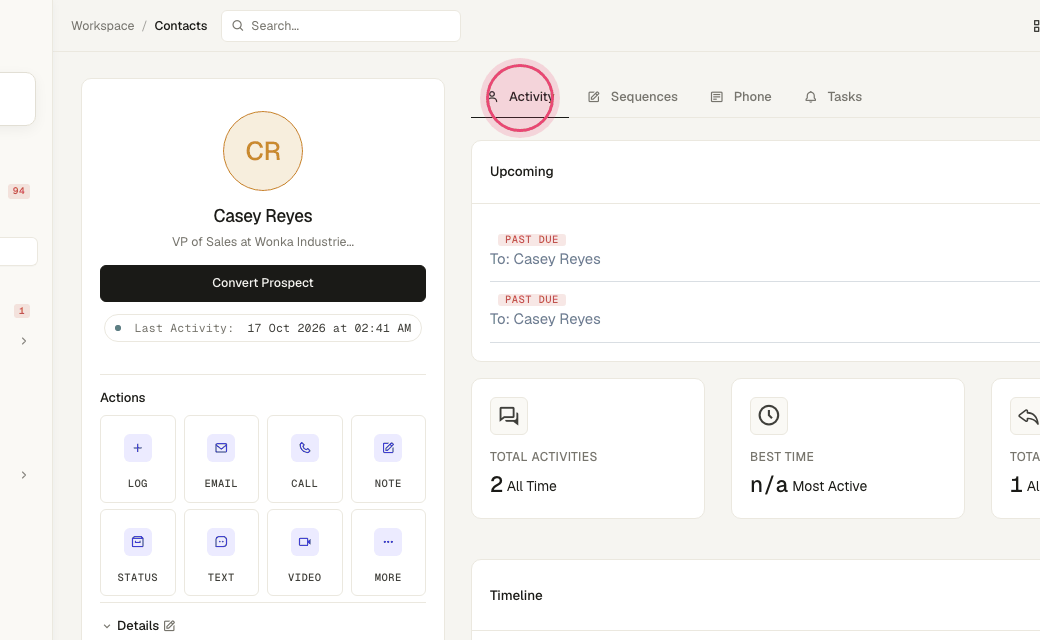Click the Phone tab list icon

(x=716, y=97)
